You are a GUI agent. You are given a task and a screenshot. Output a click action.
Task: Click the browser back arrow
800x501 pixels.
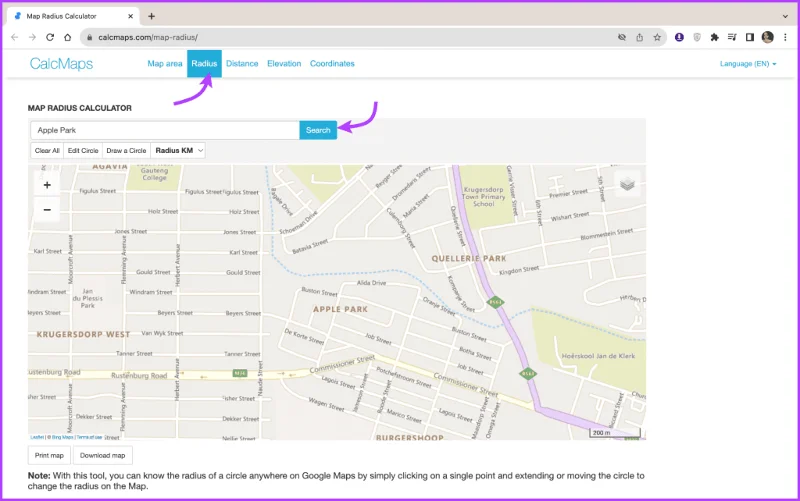coord(15,37)
